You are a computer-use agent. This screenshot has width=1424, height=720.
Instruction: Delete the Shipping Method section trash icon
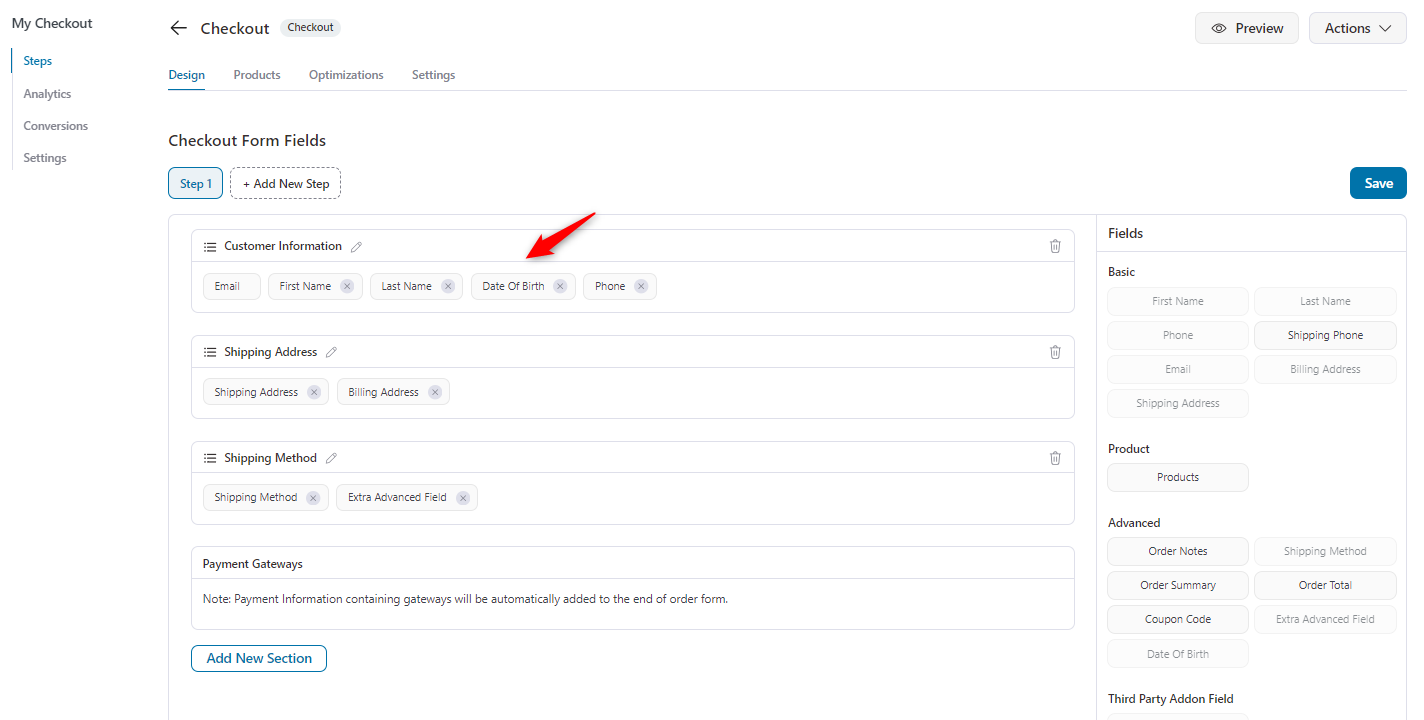1055,458
